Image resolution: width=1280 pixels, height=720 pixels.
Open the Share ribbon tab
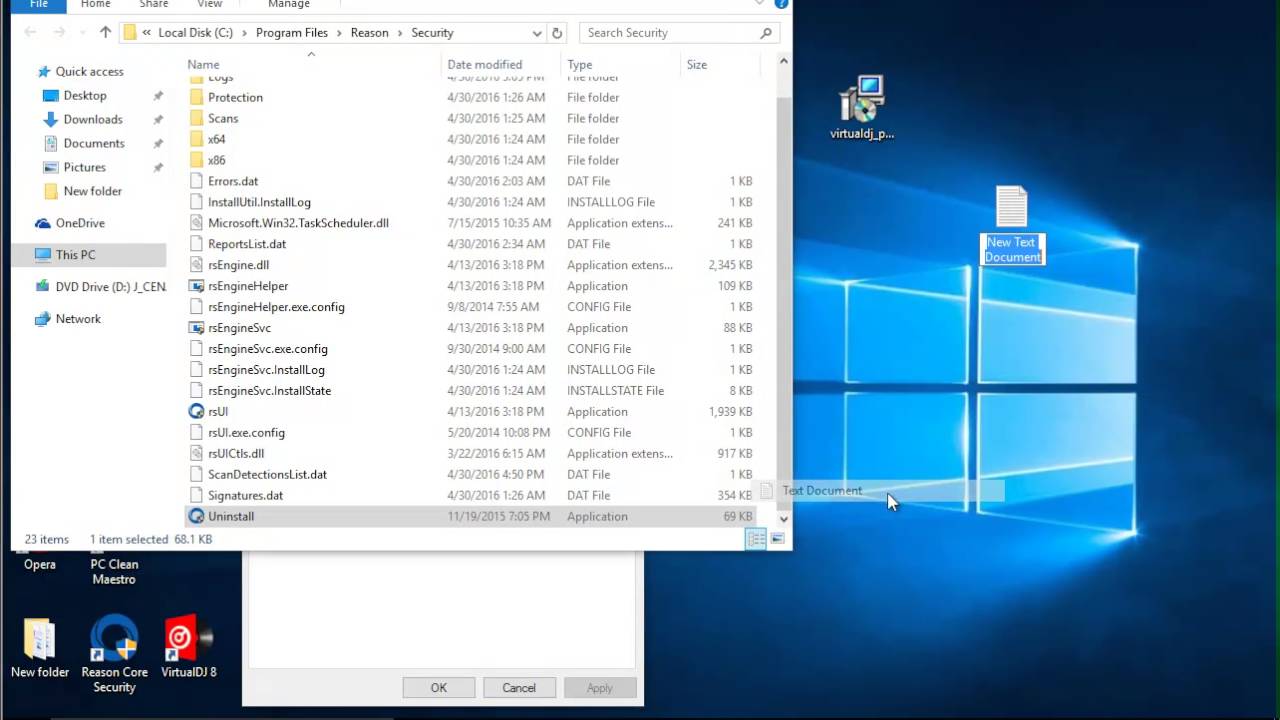coord(154,4)
